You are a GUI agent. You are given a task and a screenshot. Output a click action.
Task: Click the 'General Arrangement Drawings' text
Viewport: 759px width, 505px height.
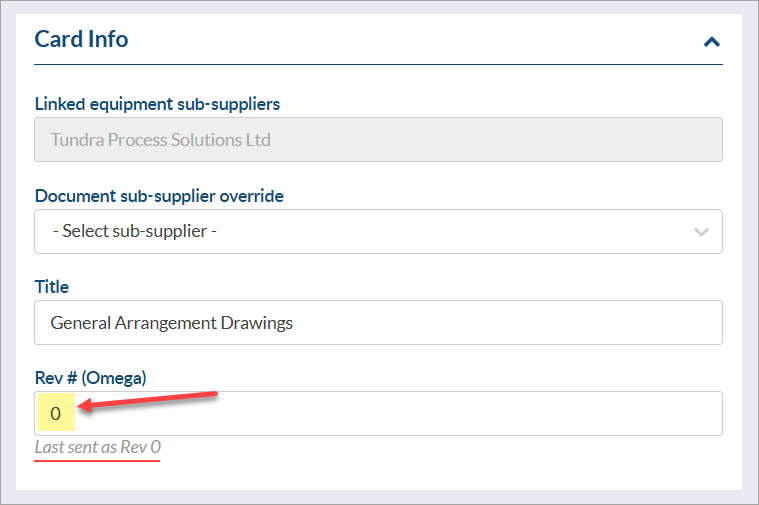coord(171,322)
